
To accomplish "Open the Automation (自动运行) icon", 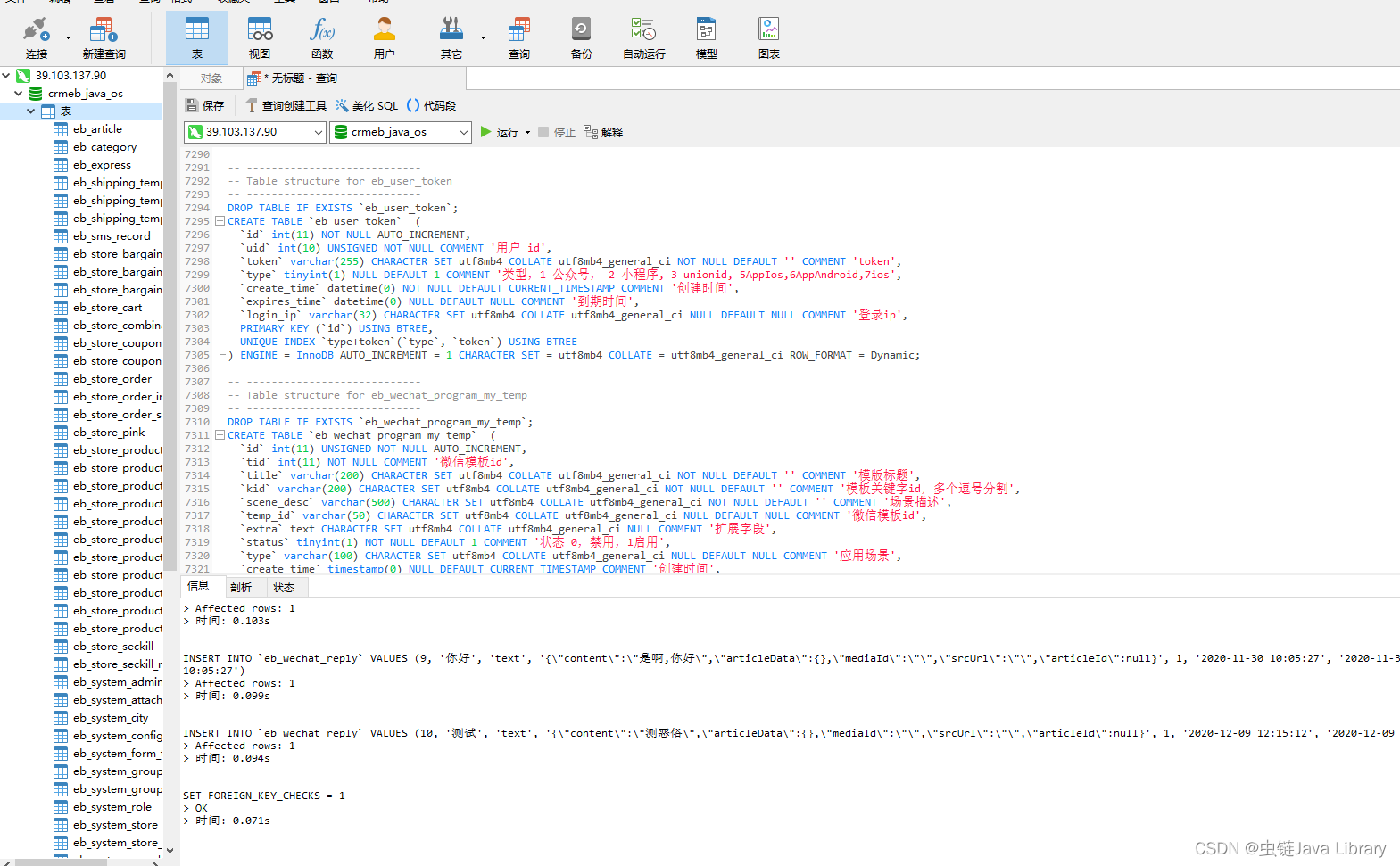I will [644, 37].
